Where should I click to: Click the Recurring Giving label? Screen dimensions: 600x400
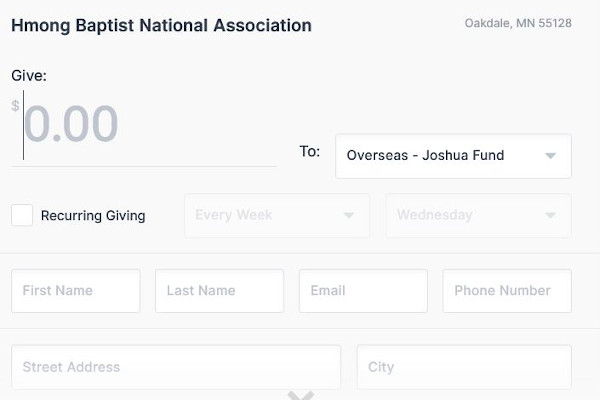[93, 216]
